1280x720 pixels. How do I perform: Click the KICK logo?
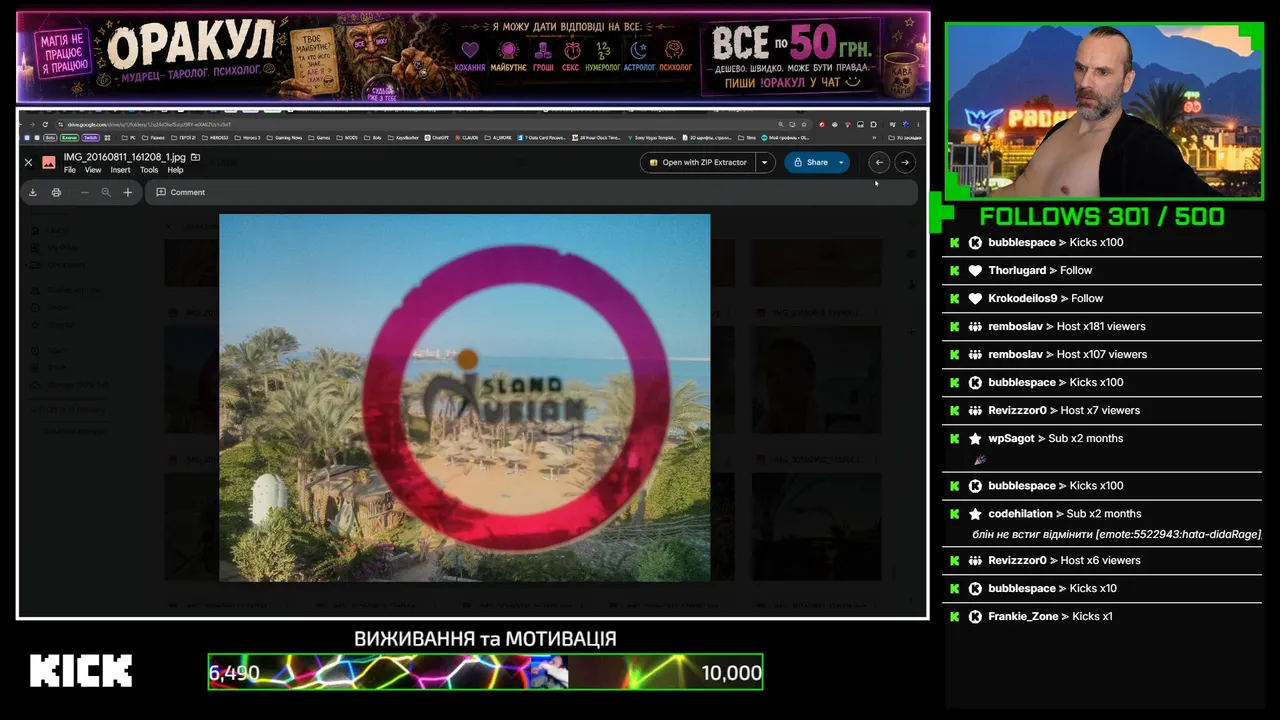81,671
